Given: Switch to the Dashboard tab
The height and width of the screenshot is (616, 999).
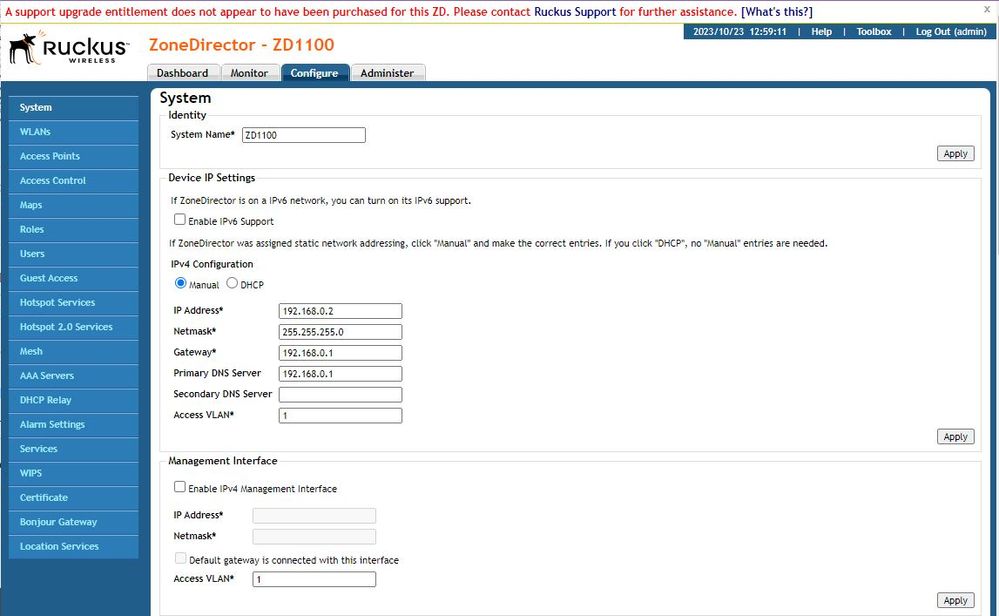Looking at the screenshot, I should click(182, 73).
